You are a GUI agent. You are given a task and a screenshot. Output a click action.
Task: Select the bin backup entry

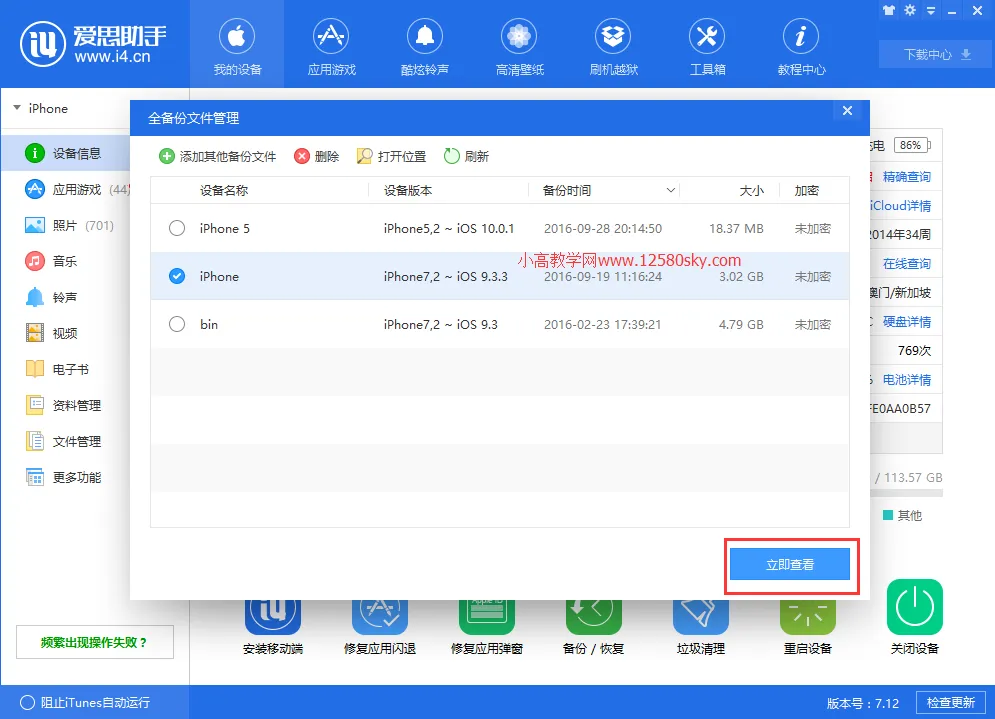(x=177, y=324)
